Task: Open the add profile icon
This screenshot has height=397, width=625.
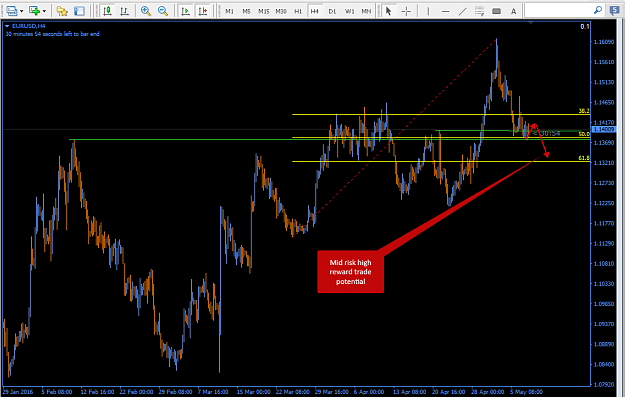Action: 34,11
